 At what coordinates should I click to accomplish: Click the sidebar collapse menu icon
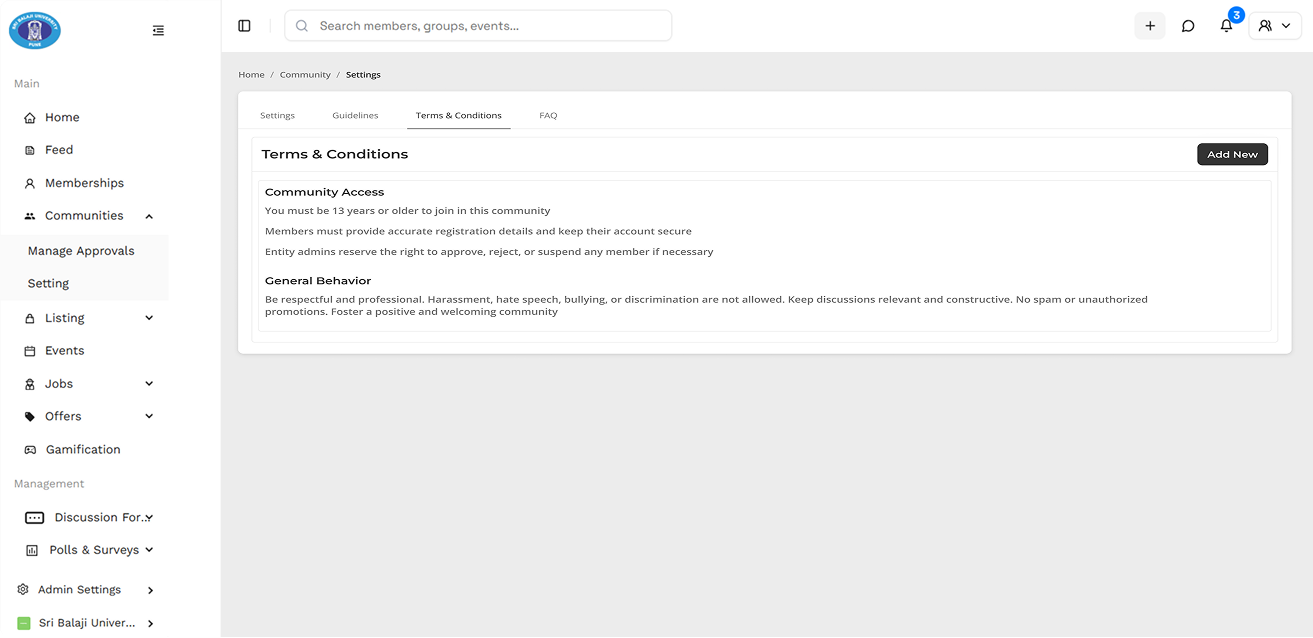click(158, 31)
